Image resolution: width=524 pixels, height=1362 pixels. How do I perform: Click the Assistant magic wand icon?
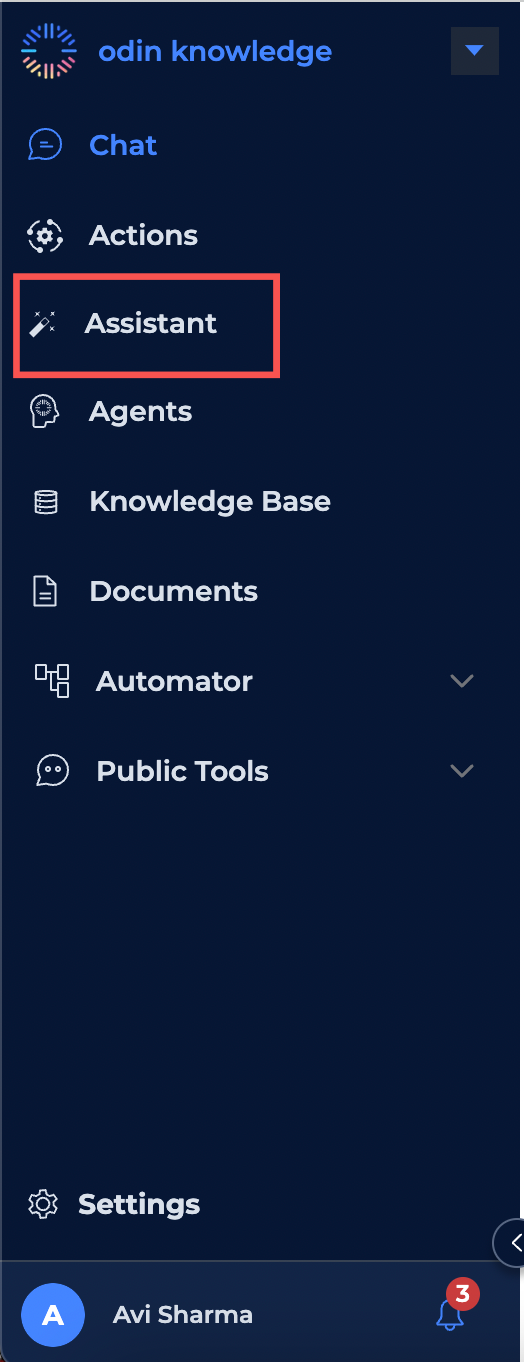pos(42,324)
